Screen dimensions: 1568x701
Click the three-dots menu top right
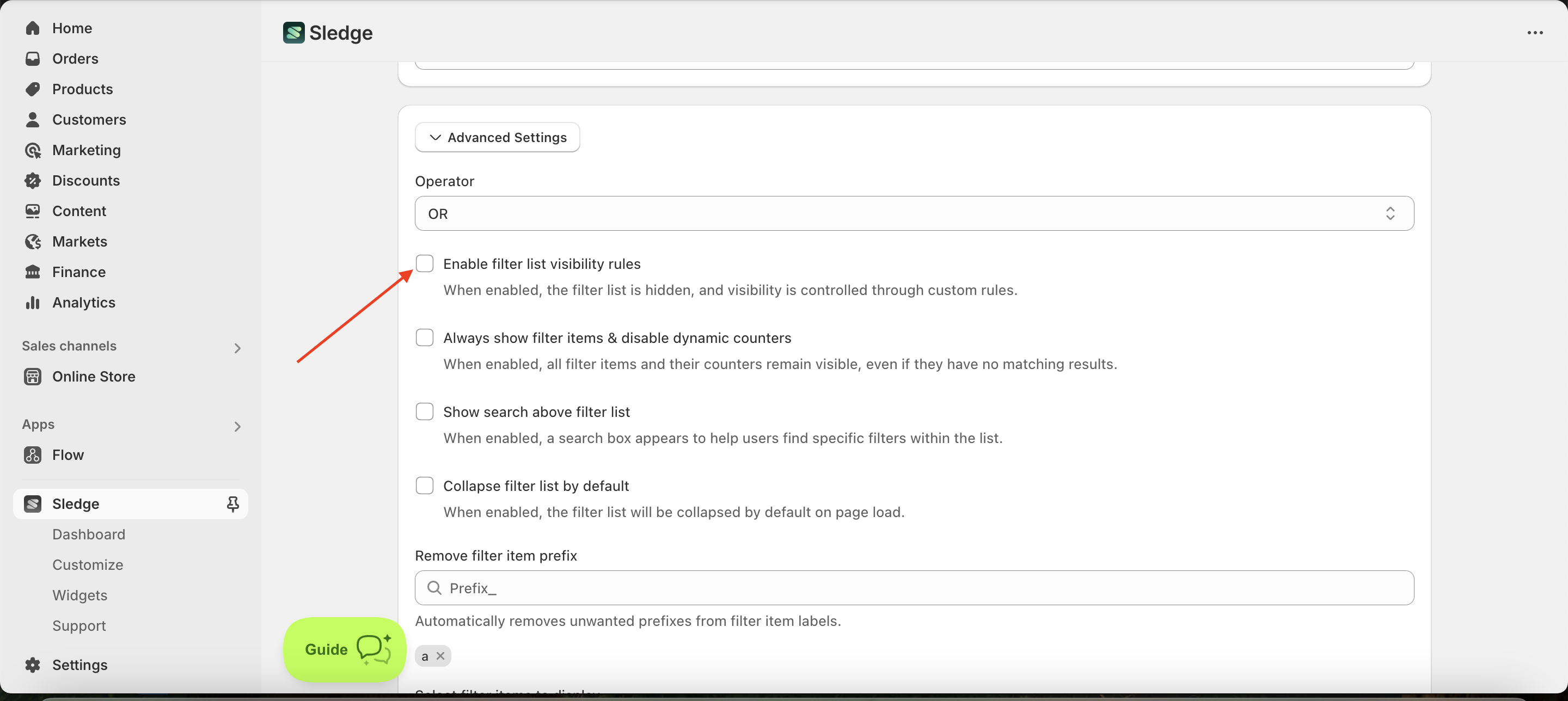1535,33
